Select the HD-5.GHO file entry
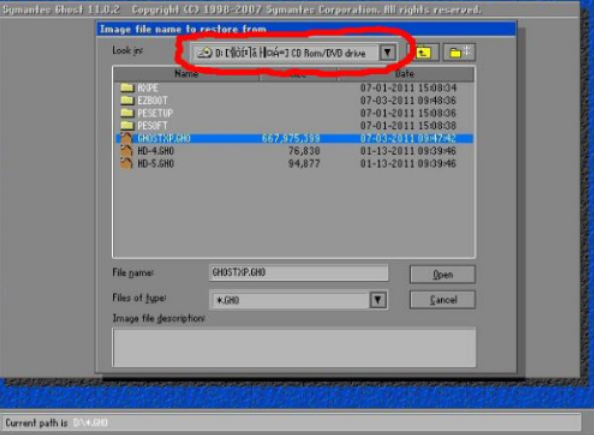The height and width of the screenshot is (435, 594). tap(294, 164)
